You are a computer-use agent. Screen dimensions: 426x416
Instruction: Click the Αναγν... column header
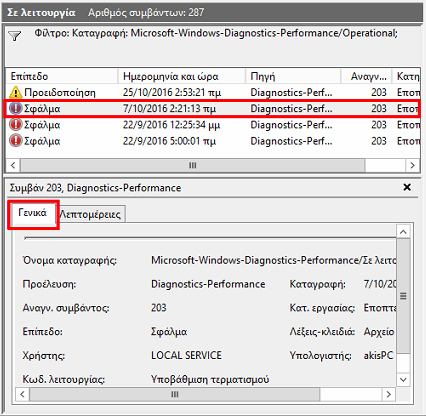366,76
